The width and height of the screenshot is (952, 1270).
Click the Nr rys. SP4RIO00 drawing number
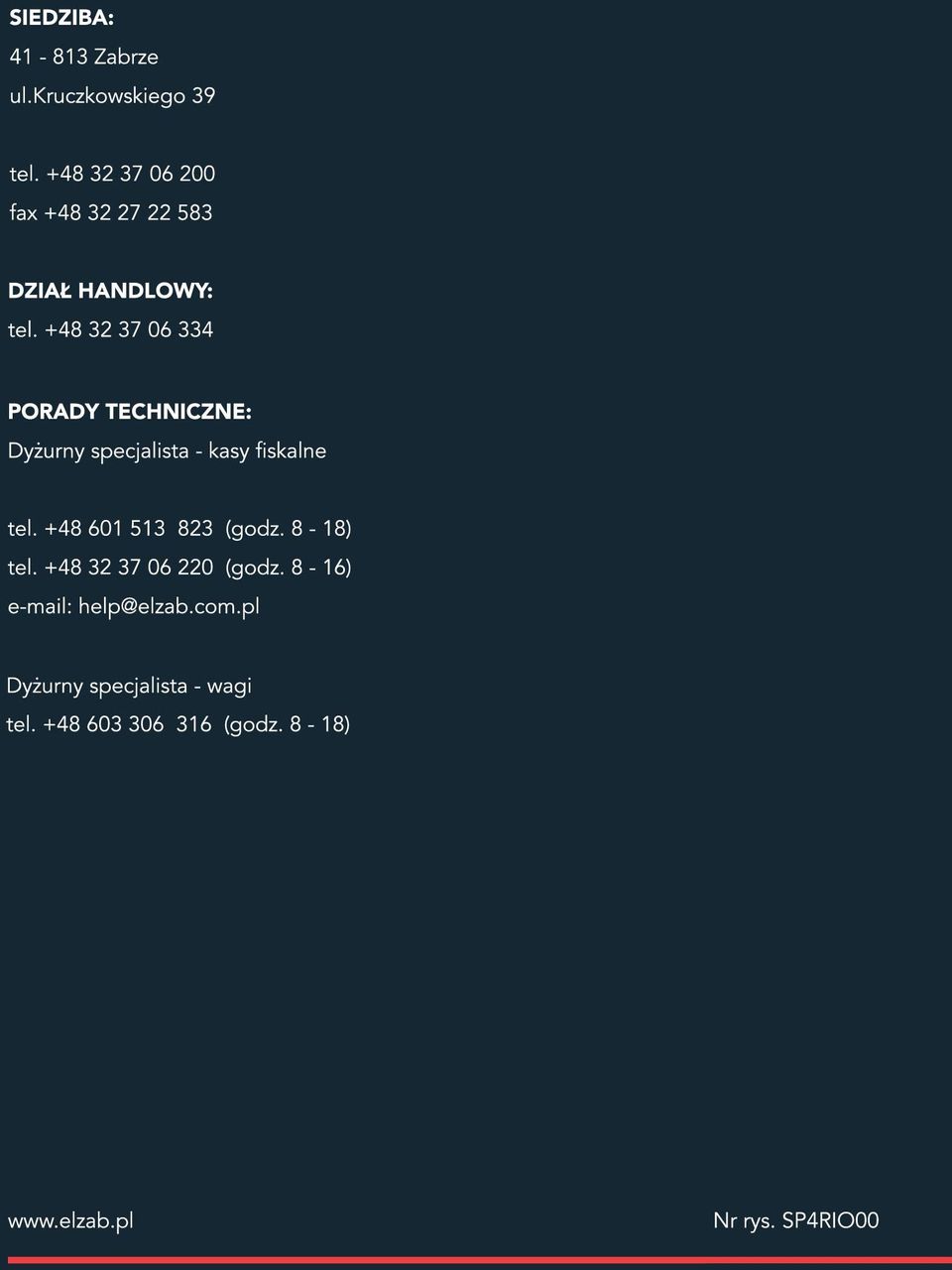point(796,1221)
